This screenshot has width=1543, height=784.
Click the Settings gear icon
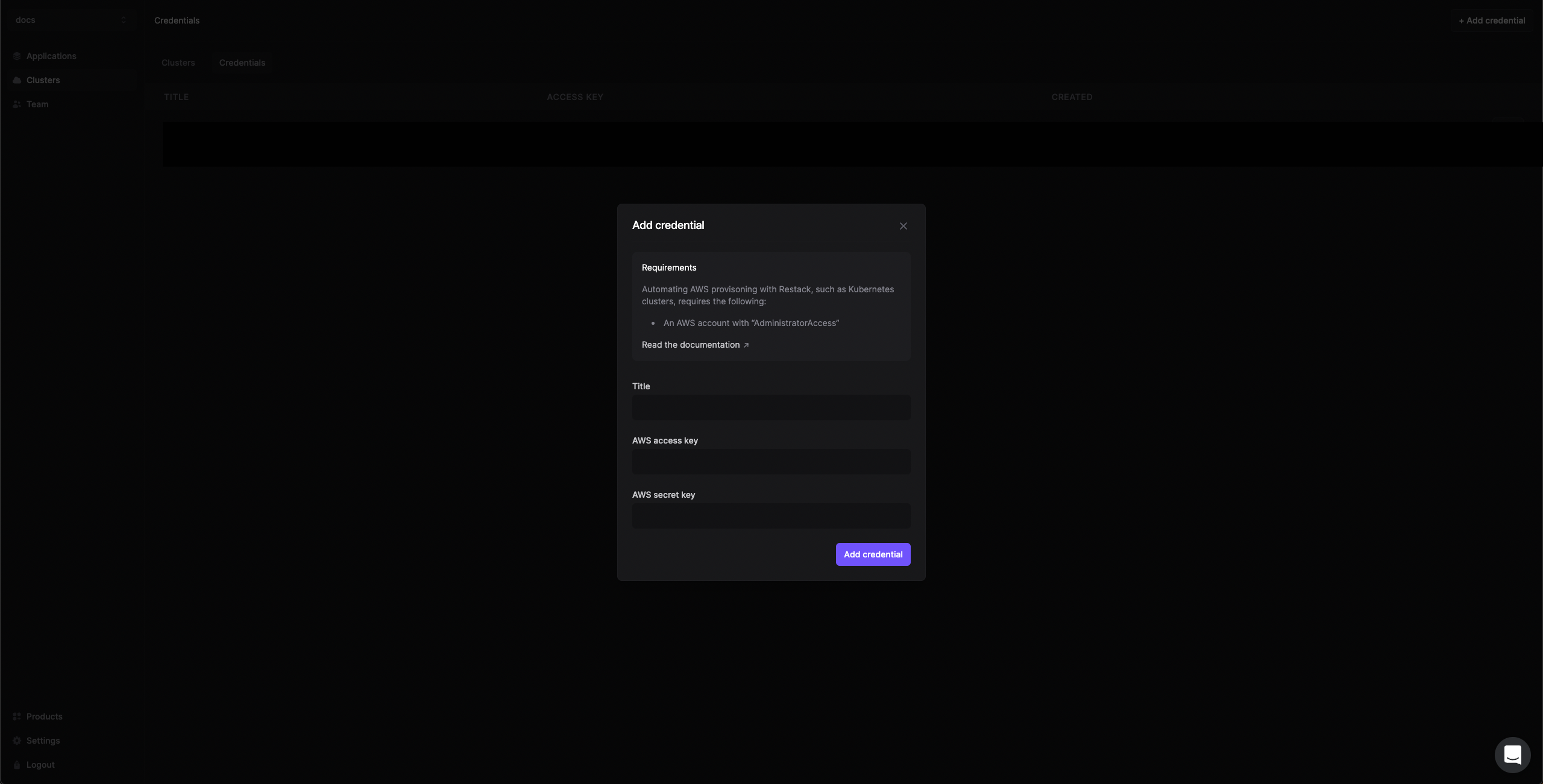tap(17, 741)
